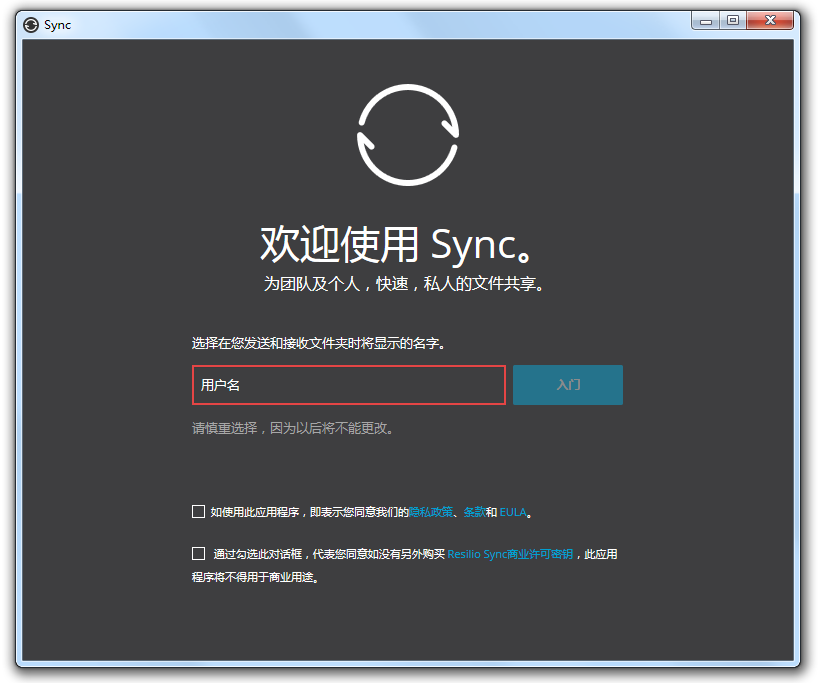Click the 入门 button to get started
Screen dimensions: 824x683
tap(567, 385)
